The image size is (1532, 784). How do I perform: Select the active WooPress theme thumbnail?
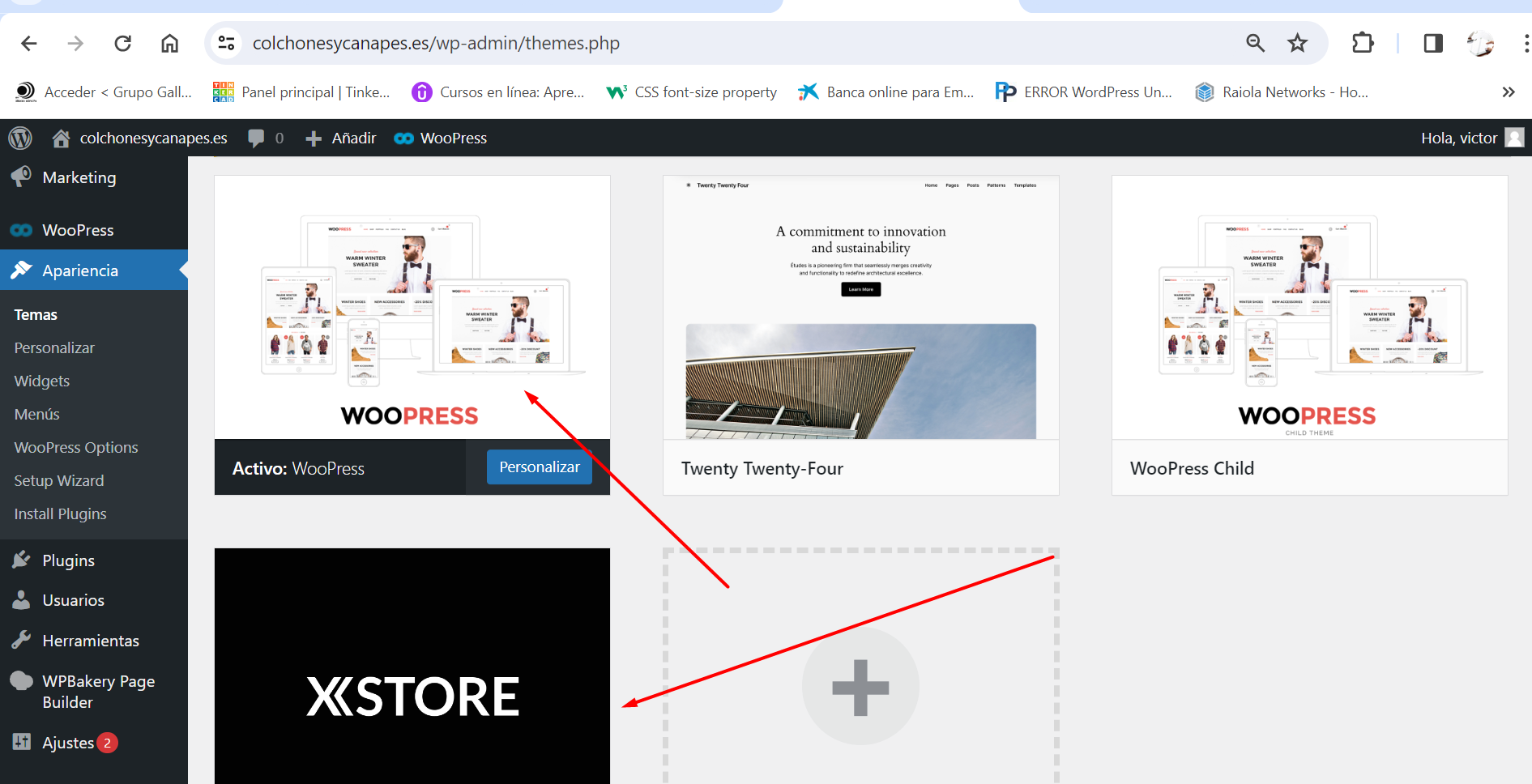click(412, 308)
